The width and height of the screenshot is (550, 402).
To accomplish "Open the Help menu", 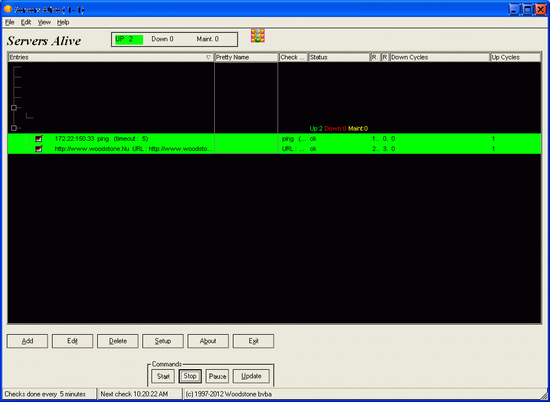I will (x=63, y=22).
